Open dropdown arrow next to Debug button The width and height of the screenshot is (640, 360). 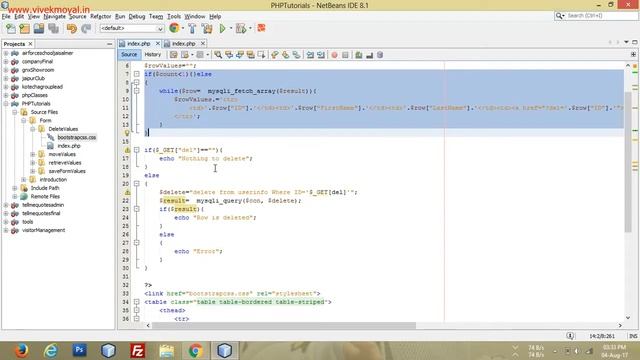250,28
